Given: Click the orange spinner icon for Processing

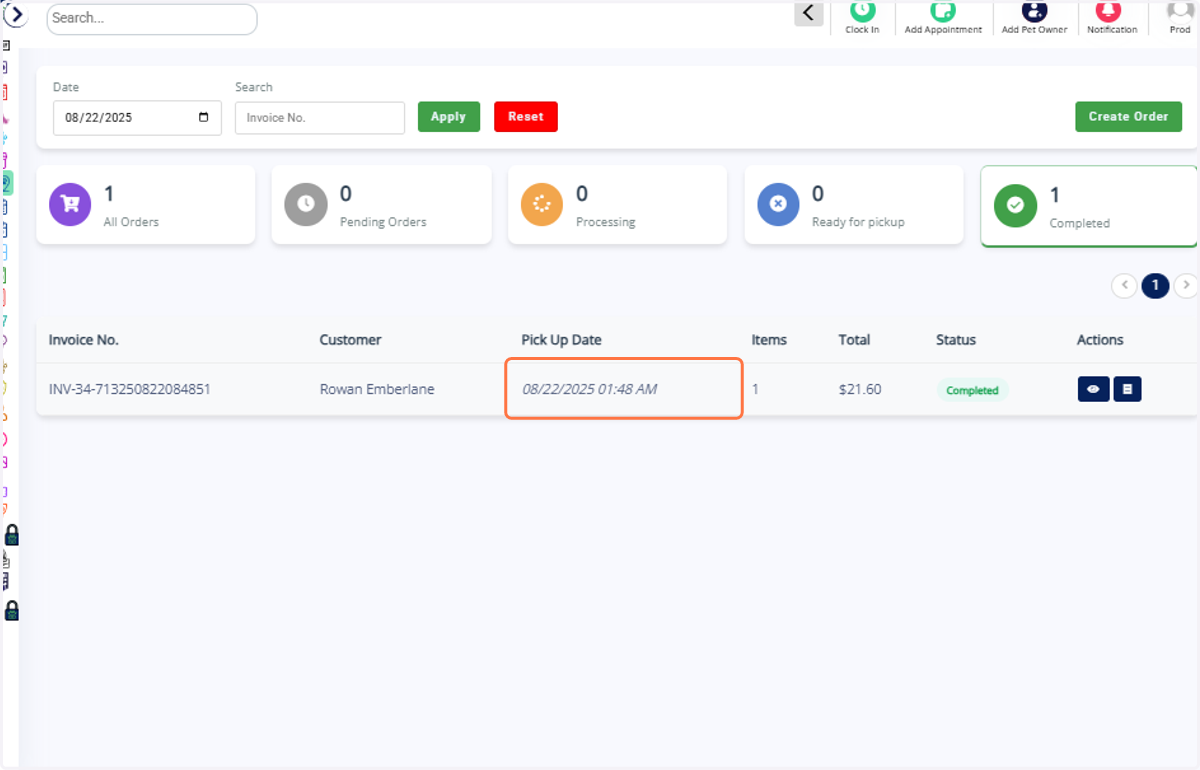Looking at the screenshot, I should 542,204.
